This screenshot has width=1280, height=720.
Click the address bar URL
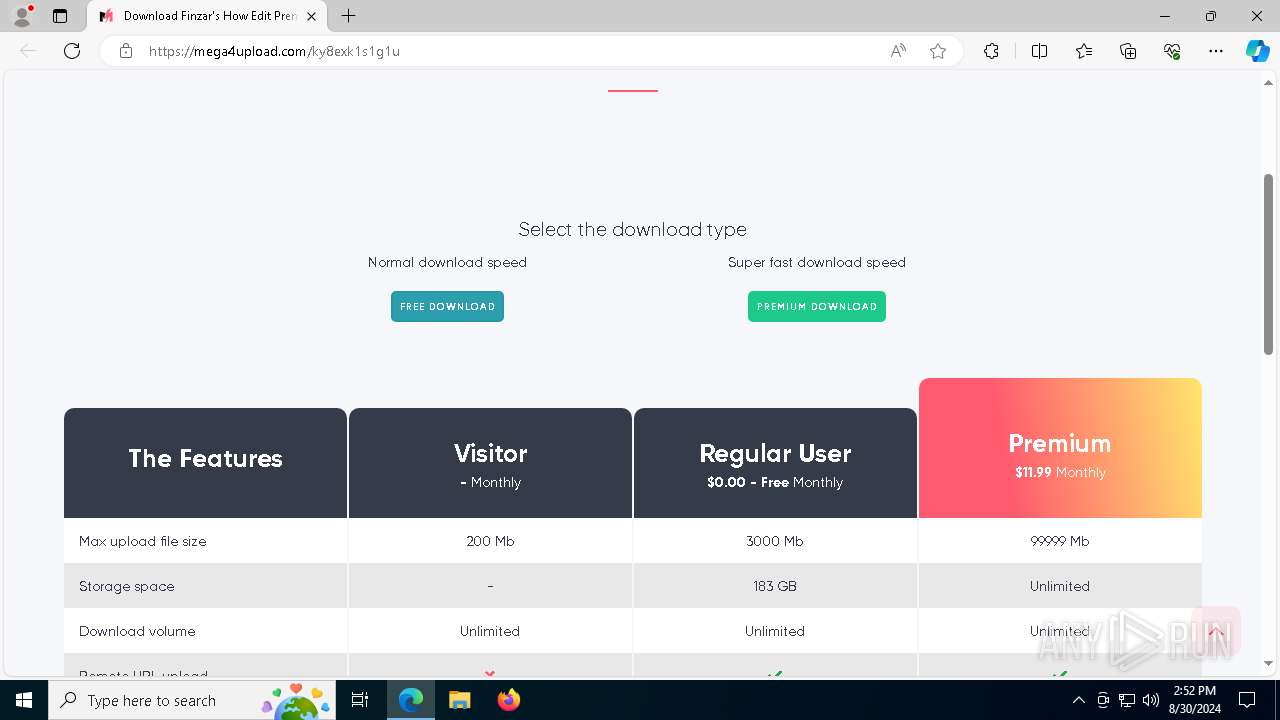tap(274, 51)
